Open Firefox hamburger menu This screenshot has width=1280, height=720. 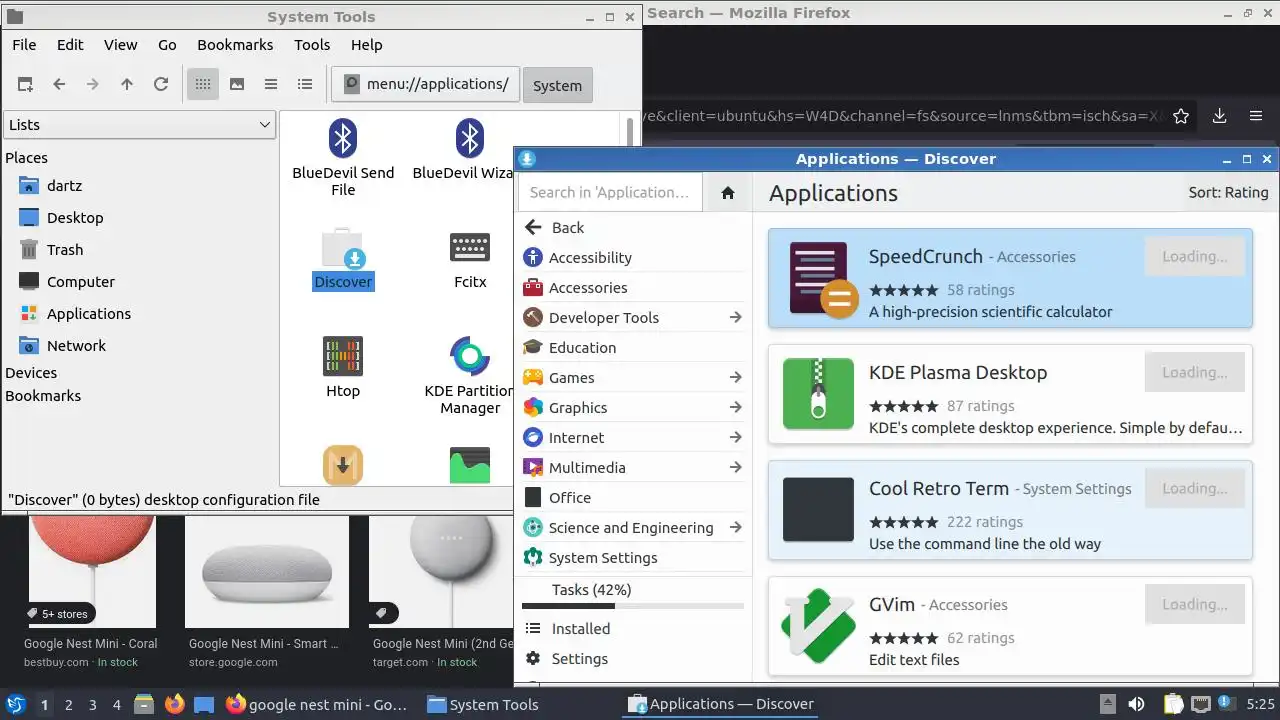[1256, 116]
